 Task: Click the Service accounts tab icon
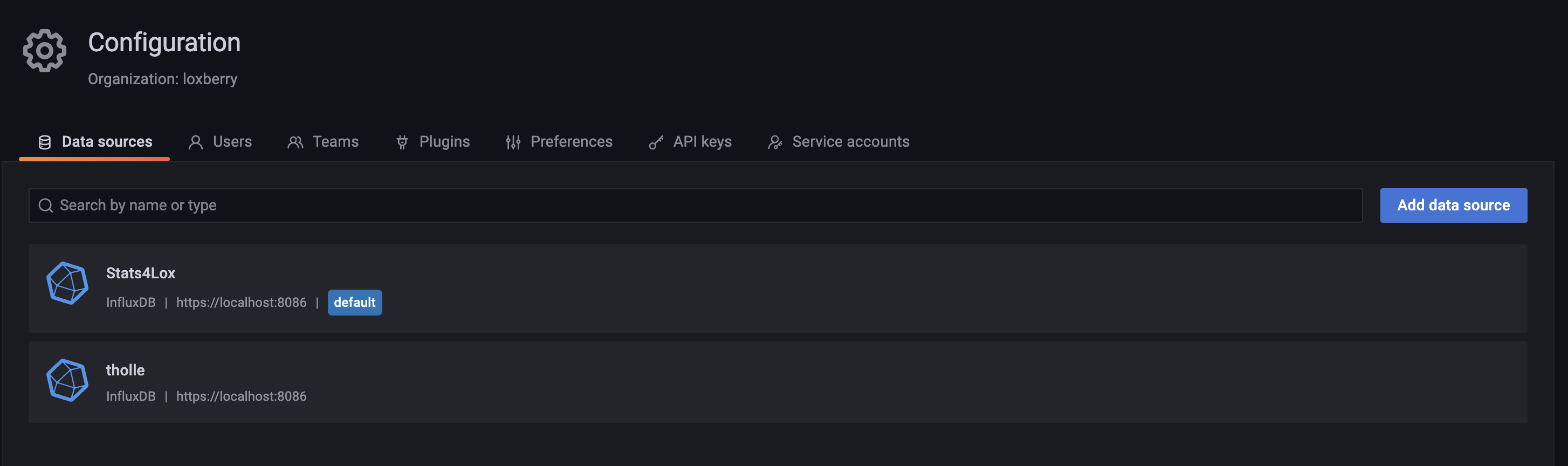tap(775, 142)
